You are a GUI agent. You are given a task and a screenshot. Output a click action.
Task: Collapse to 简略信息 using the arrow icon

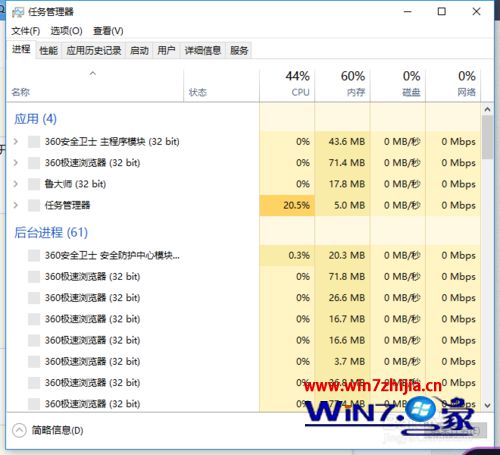tap(19, 430)
